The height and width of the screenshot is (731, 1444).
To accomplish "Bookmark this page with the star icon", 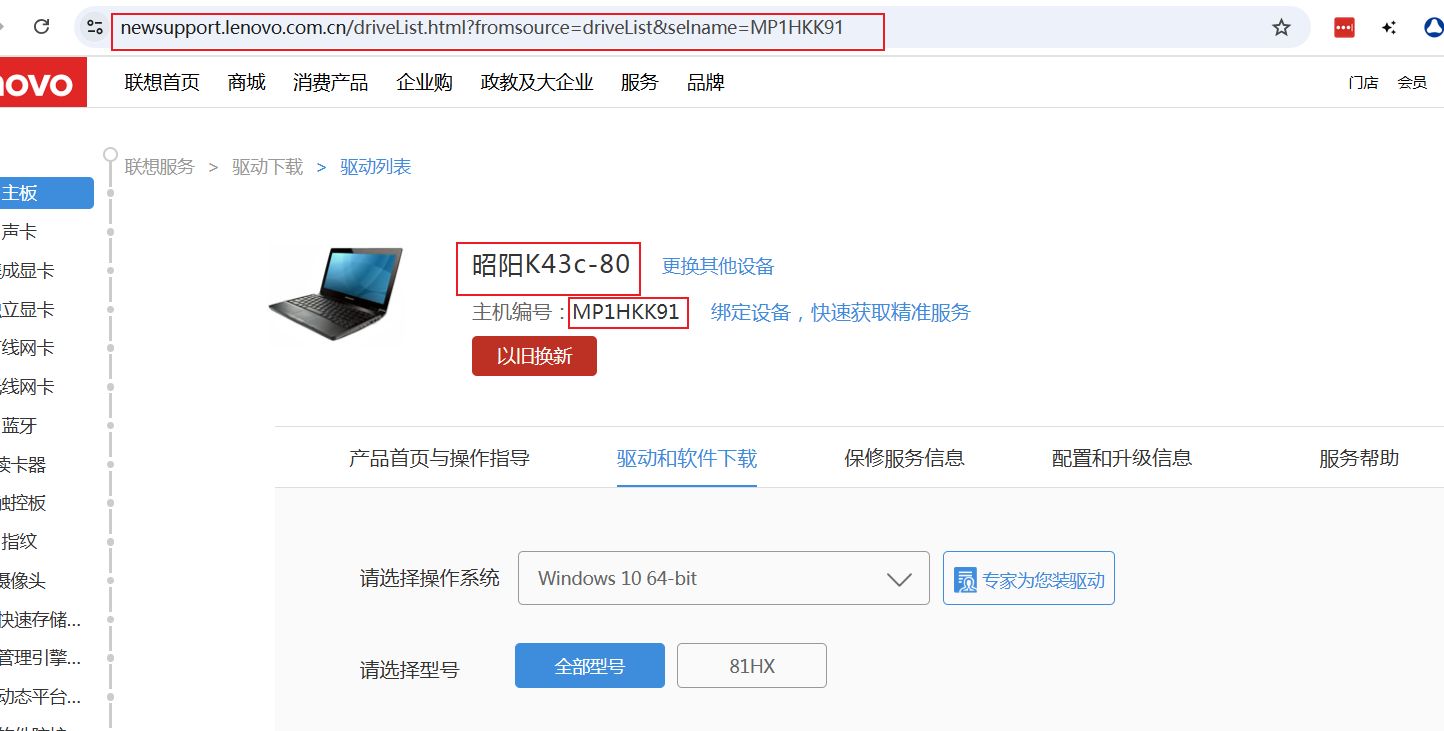I will pyautogui.click(x=1281, y=28).
